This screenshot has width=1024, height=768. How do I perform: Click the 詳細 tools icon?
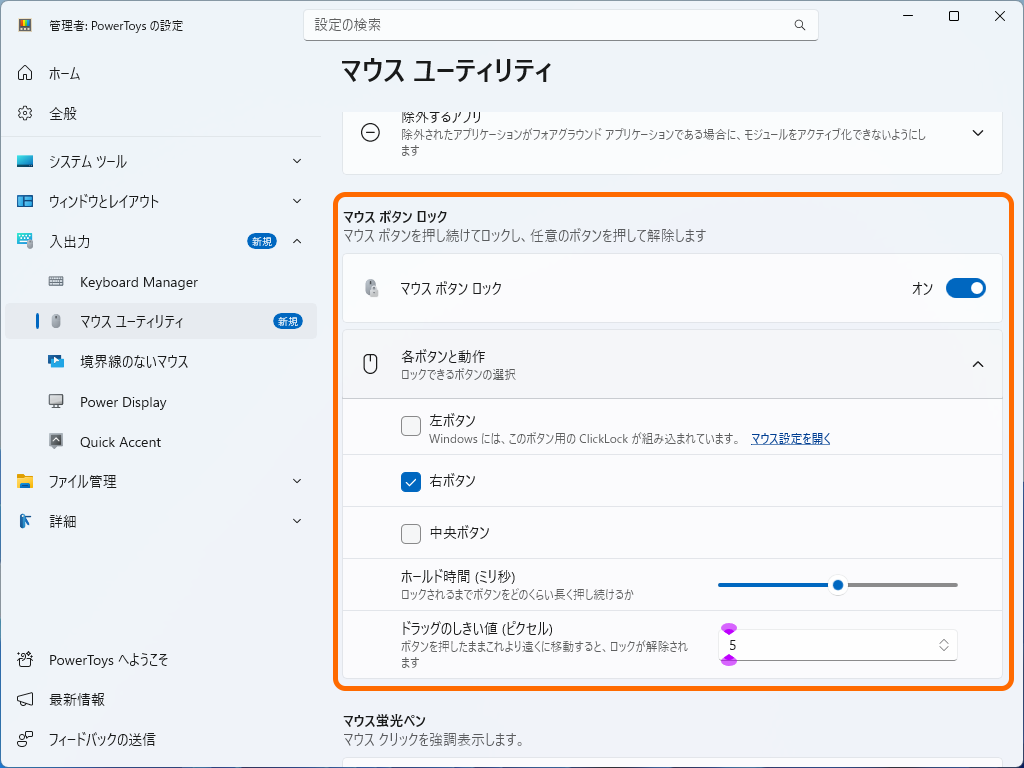[x=25, y=521]
